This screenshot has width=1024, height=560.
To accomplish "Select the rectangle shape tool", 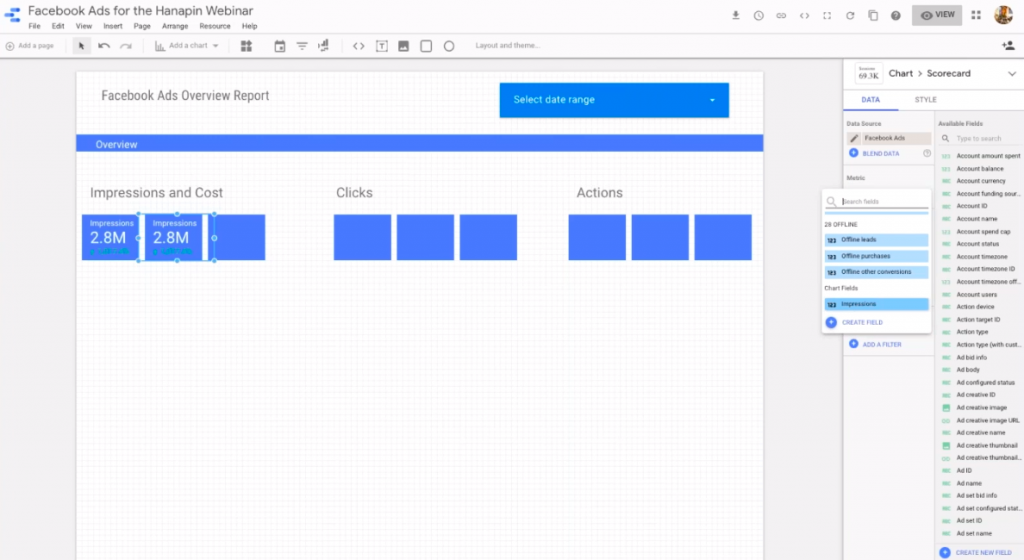I will click(x=426, y=46).
